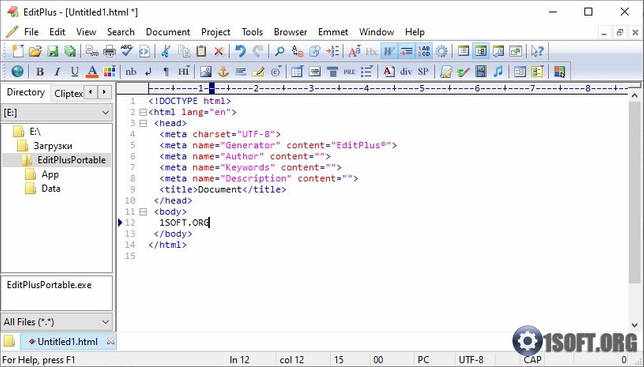Insert paragraph tag with pilcrow icon
644x367 pixels.
coord(166,71)
